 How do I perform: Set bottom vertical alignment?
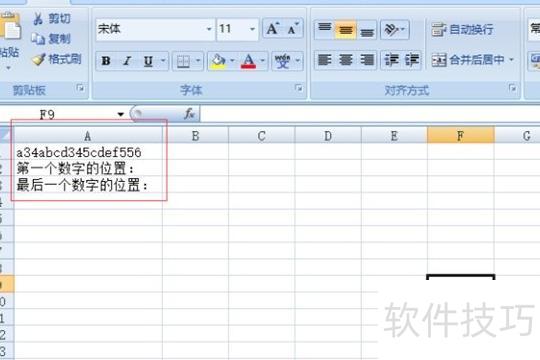pos(366,29)
